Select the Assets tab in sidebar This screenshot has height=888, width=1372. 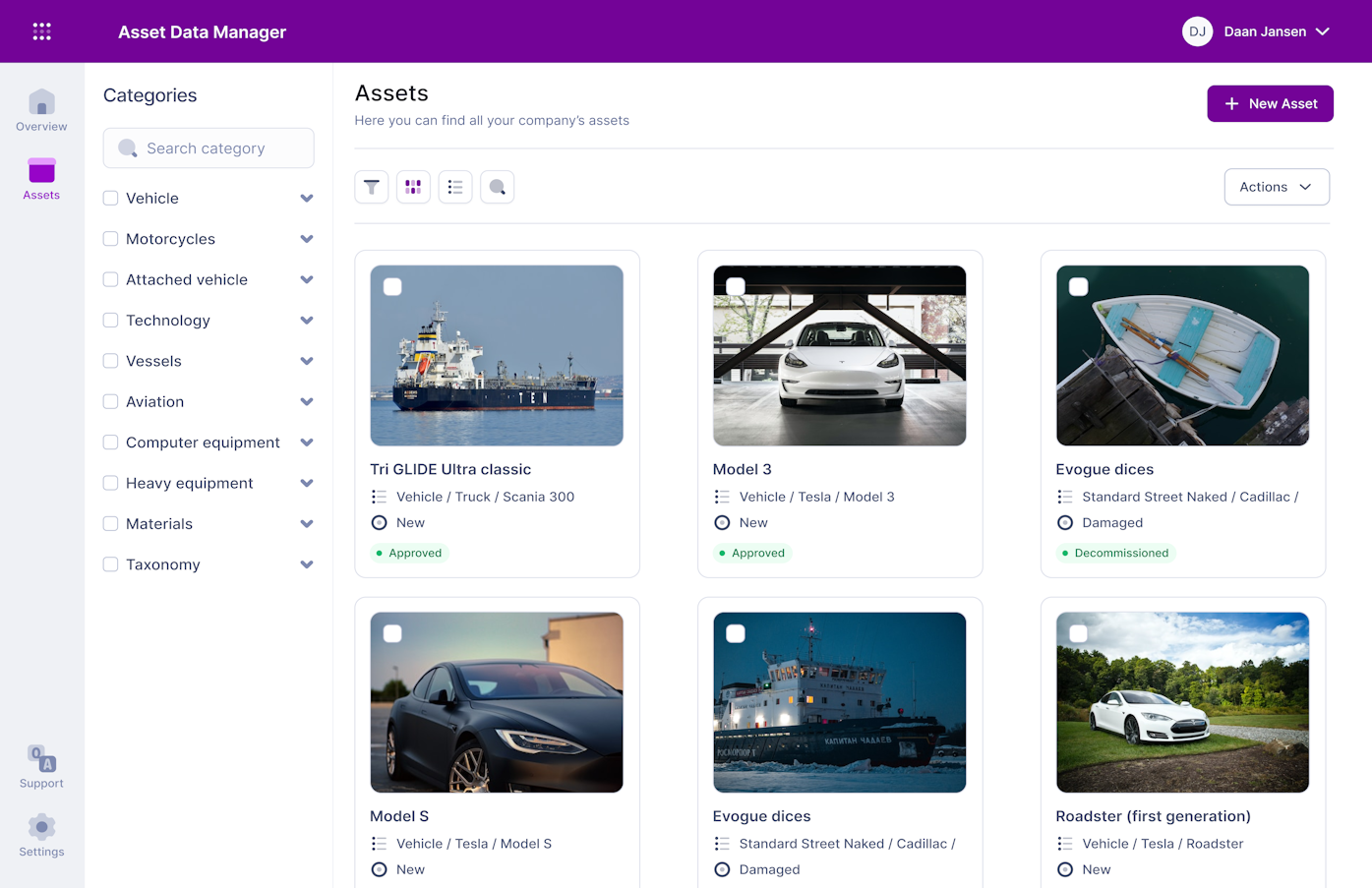[41, 179]
